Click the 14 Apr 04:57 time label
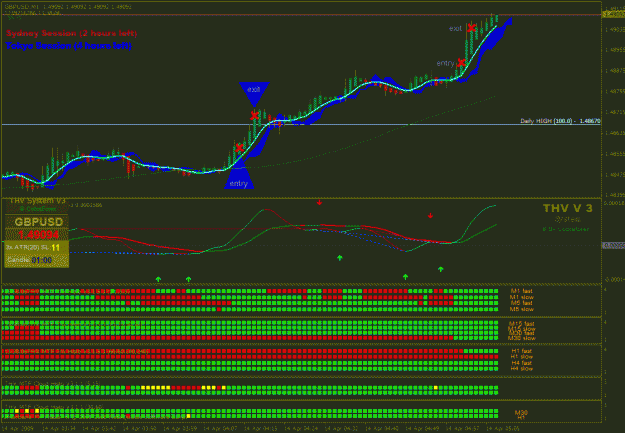This screenshot has width=625, height=433. (x=462, y=429)
